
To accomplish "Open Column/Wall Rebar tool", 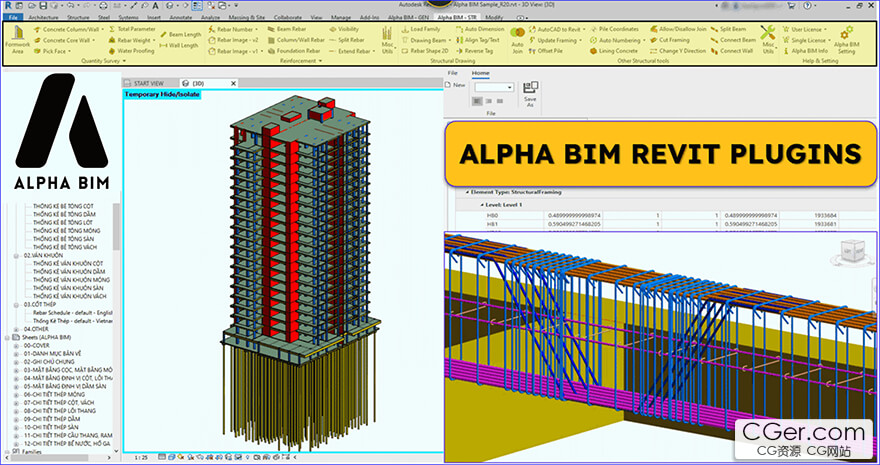I will (x=296, y=40).
